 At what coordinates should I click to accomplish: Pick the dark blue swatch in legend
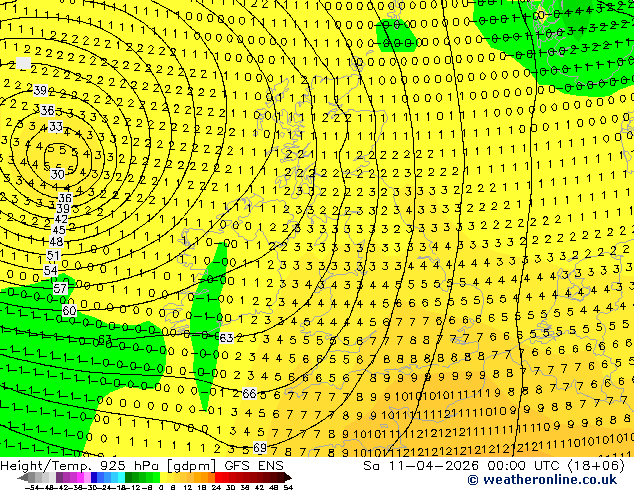click(94, 478)
